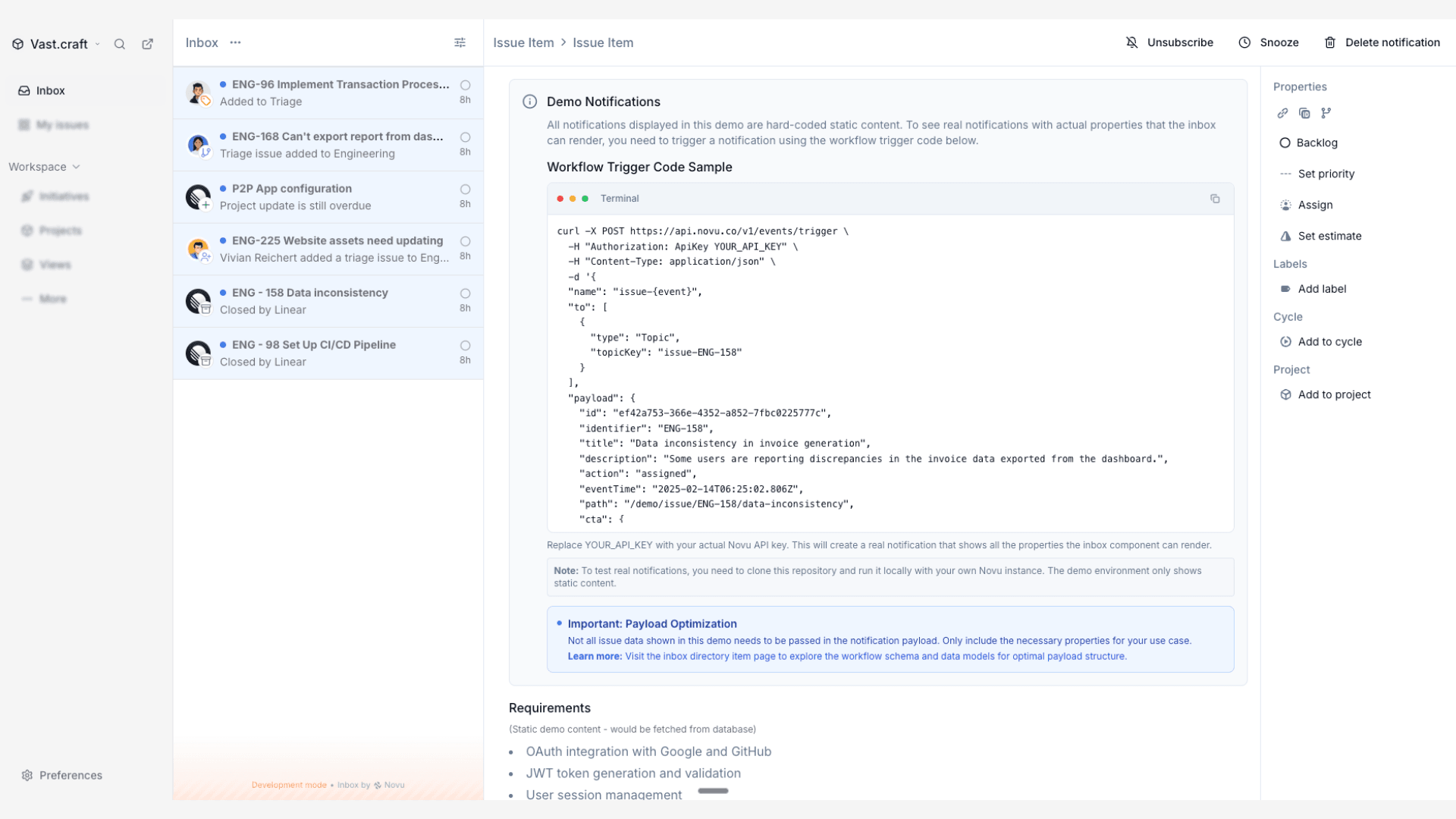Click the yellow terminal window dot
Screen dimensions: 1456x819
573,199
